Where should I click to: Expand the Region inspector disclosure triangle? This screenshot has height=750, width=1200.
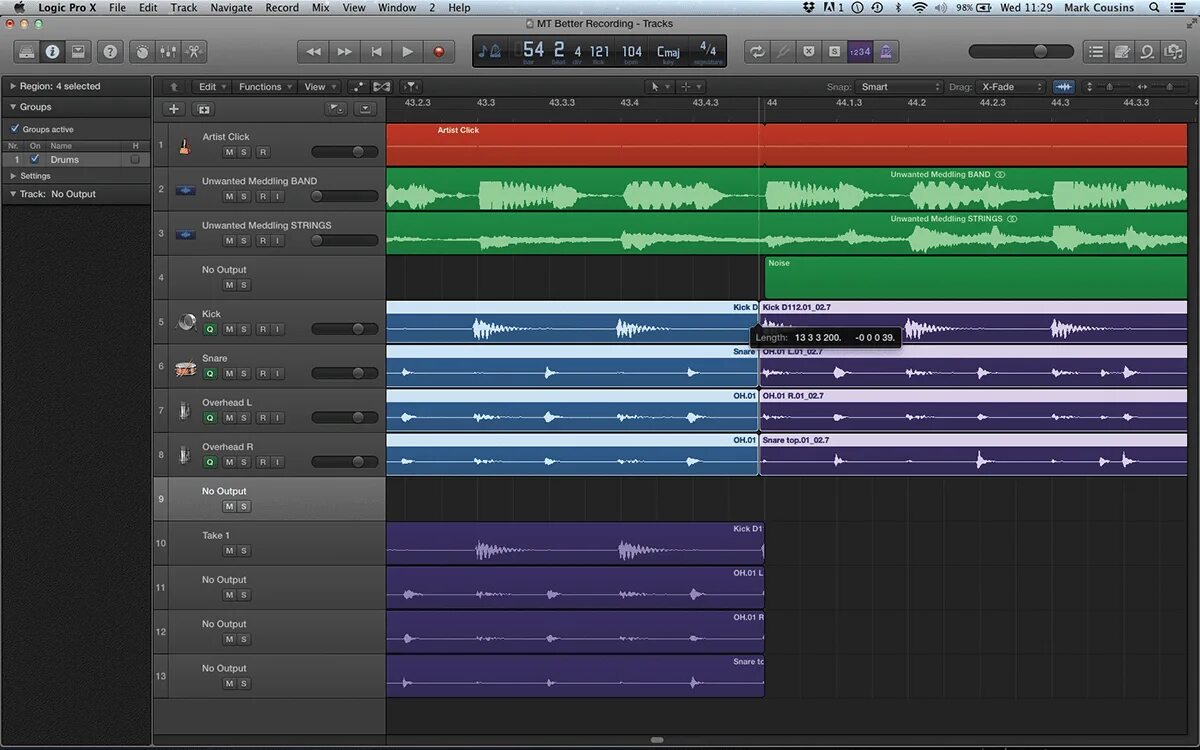[13, 86]
